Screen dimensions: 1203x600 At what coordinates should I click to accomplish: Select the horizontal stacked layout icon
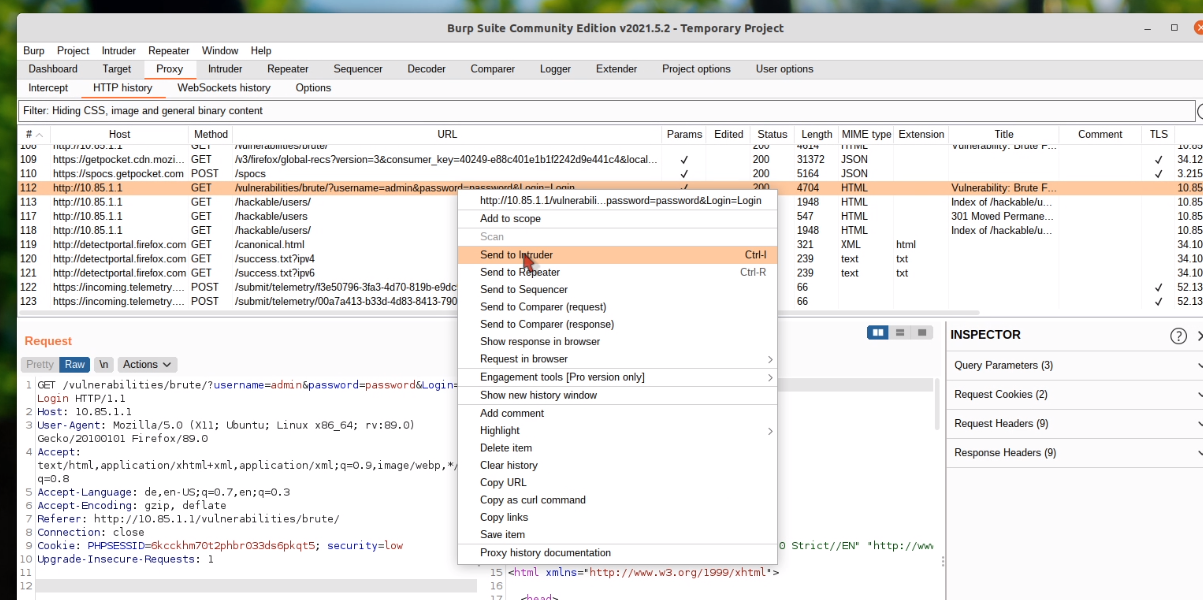point(900,333)
